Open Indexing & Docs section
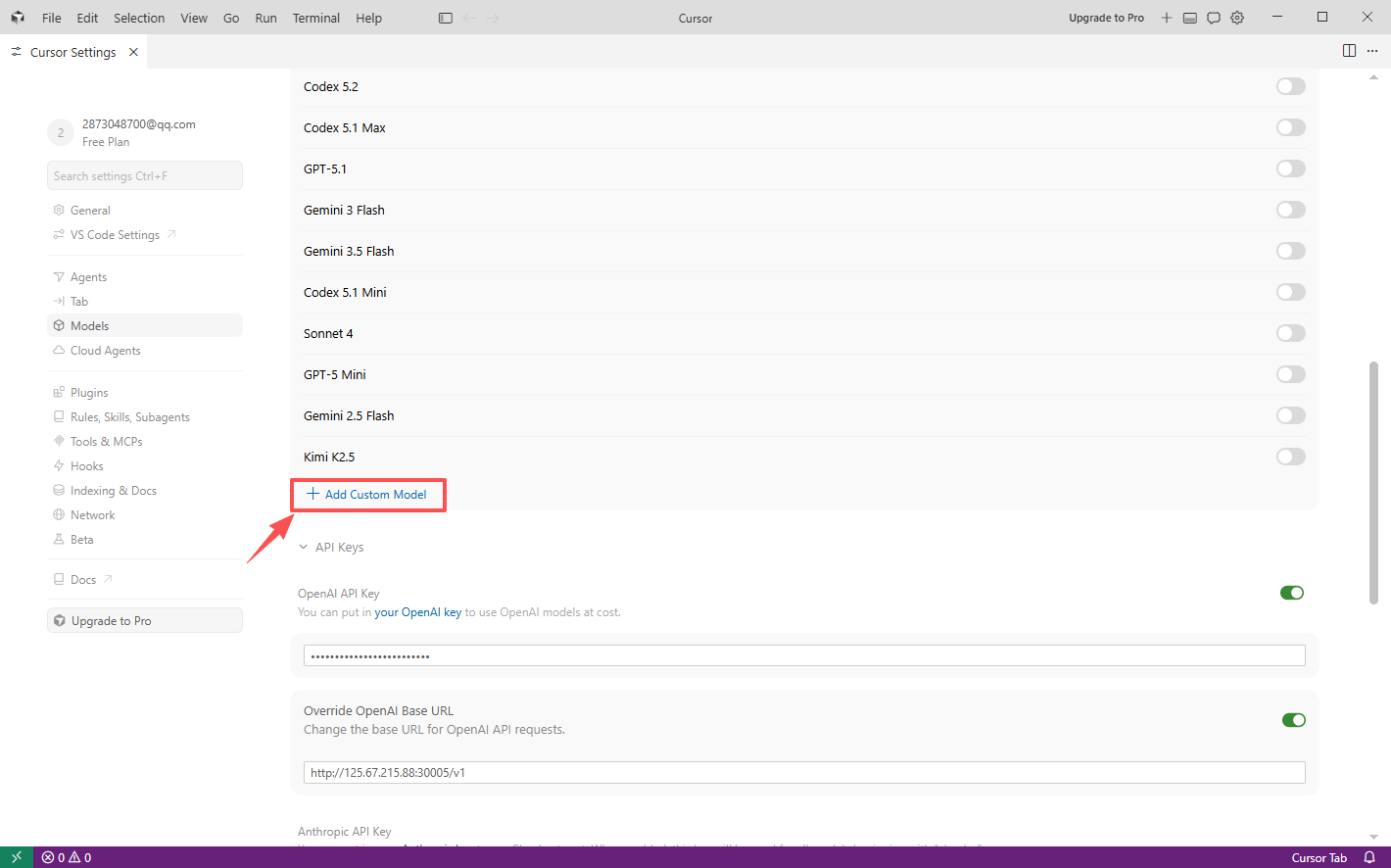The image size is (1391, 868). (x=145, y=491)
